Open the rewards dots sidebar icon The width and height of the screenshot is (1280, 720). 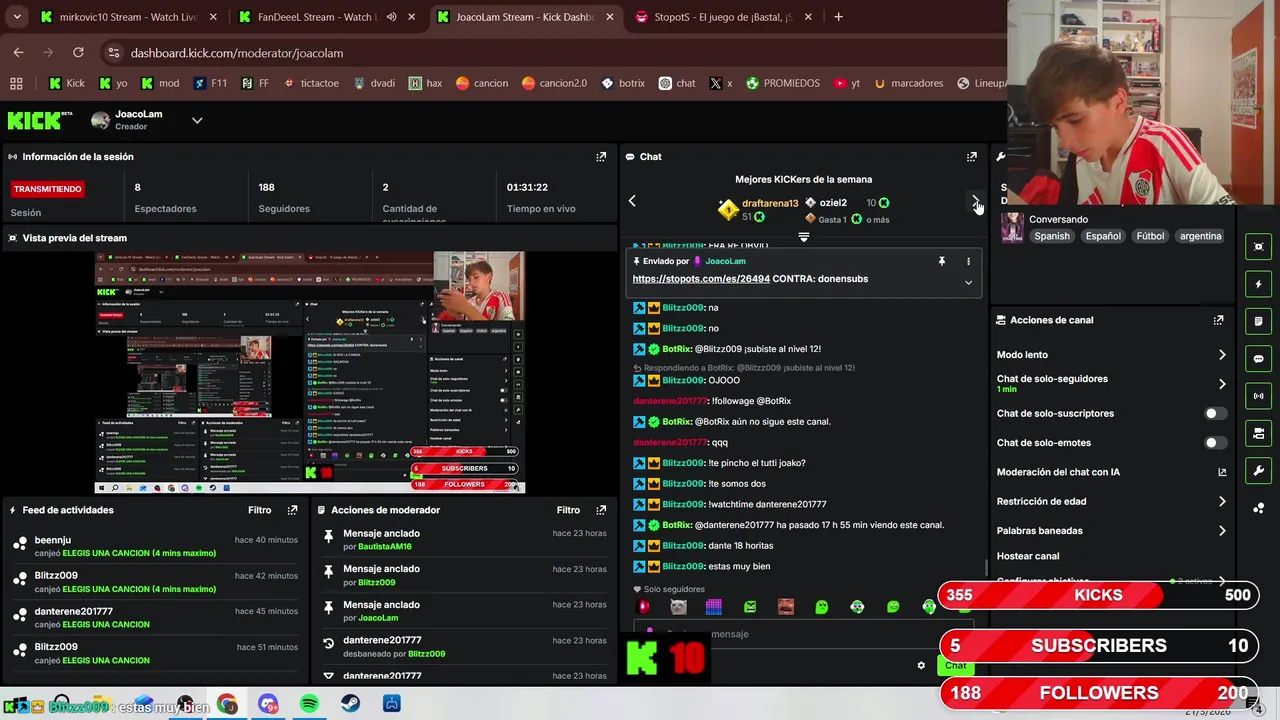coord(1258,508)
